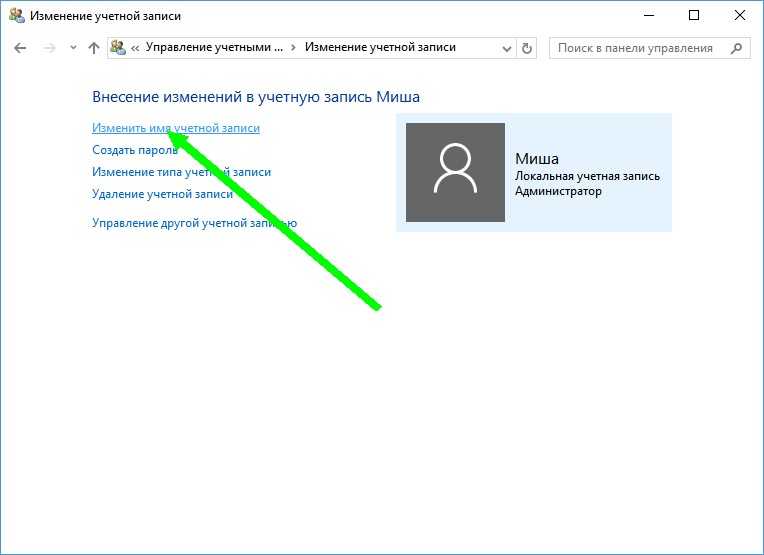Open Управление другой учетной записью link

coord(194,223)
